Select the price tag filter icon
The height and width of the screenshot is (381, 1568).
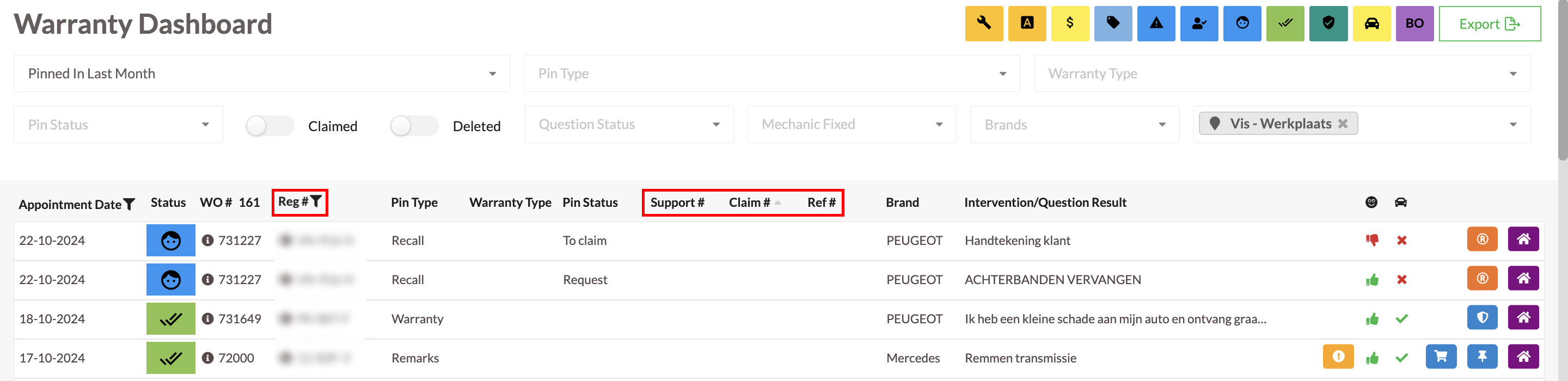(x=1113, y=24)
